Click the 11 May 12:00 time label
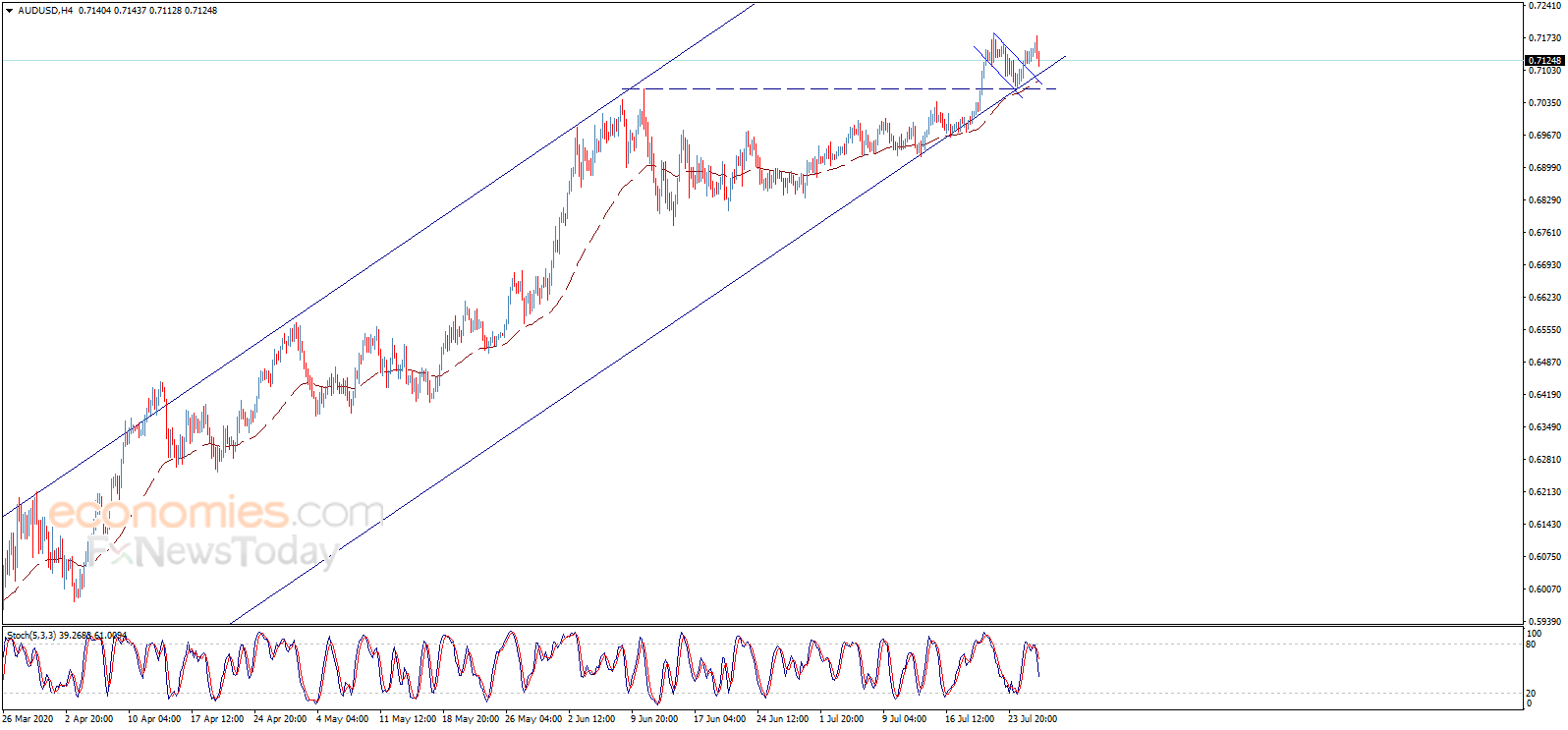The image size is (1568, 730). pos(408,719)
